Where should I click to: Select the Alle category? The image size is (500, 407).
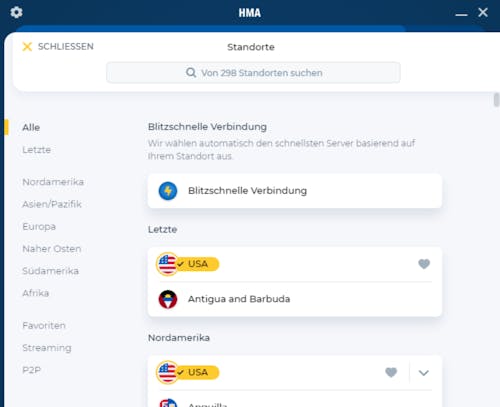31,127
